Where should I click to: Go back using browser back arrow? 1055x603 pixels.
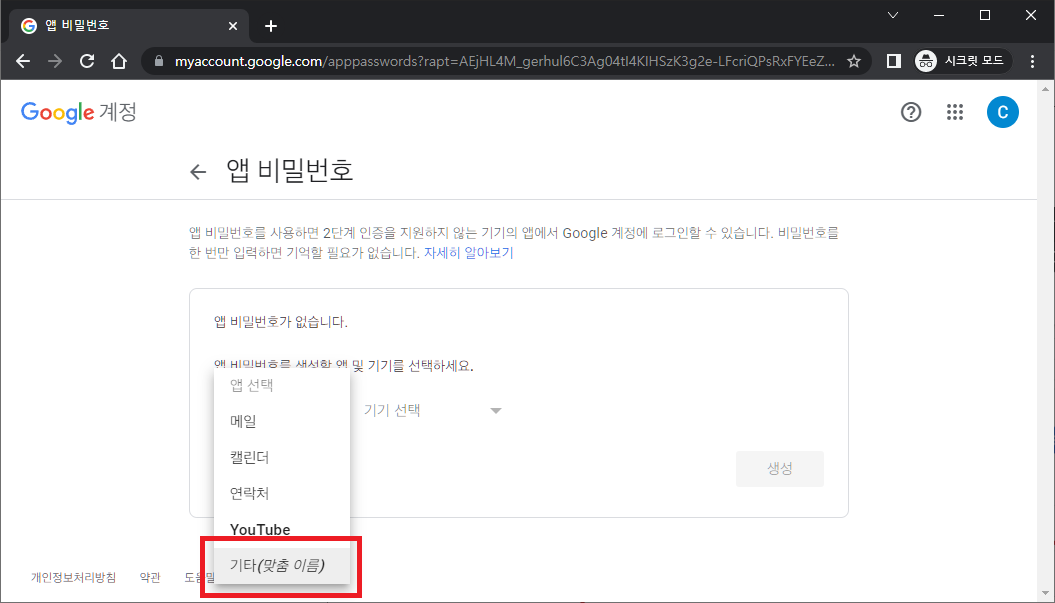click(x=23, y=61)
